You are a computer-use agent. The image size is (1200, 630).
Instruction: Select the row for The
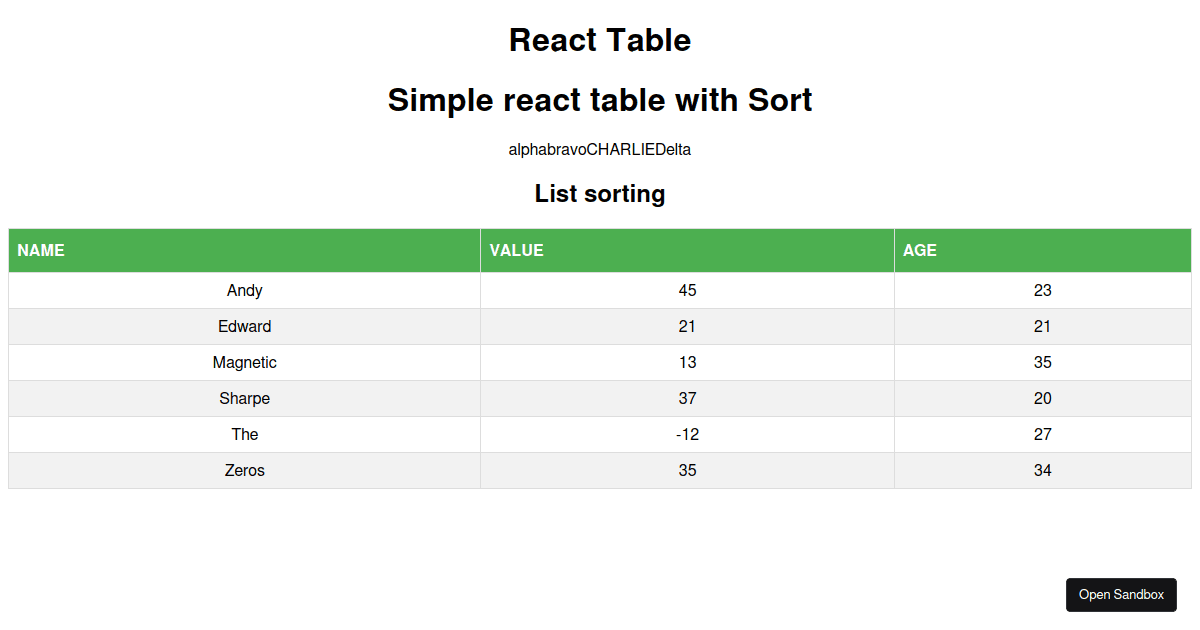pos(245,434)
